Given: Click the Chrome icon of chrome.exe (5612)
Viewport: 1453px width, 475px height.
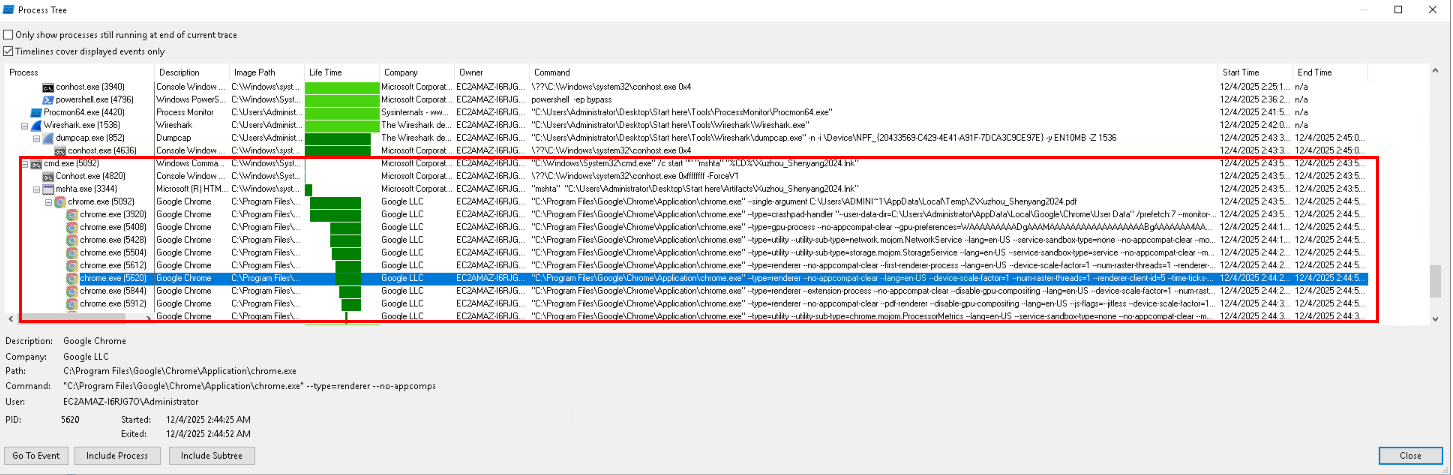Looking at the screenshot, I should [72, 265].
